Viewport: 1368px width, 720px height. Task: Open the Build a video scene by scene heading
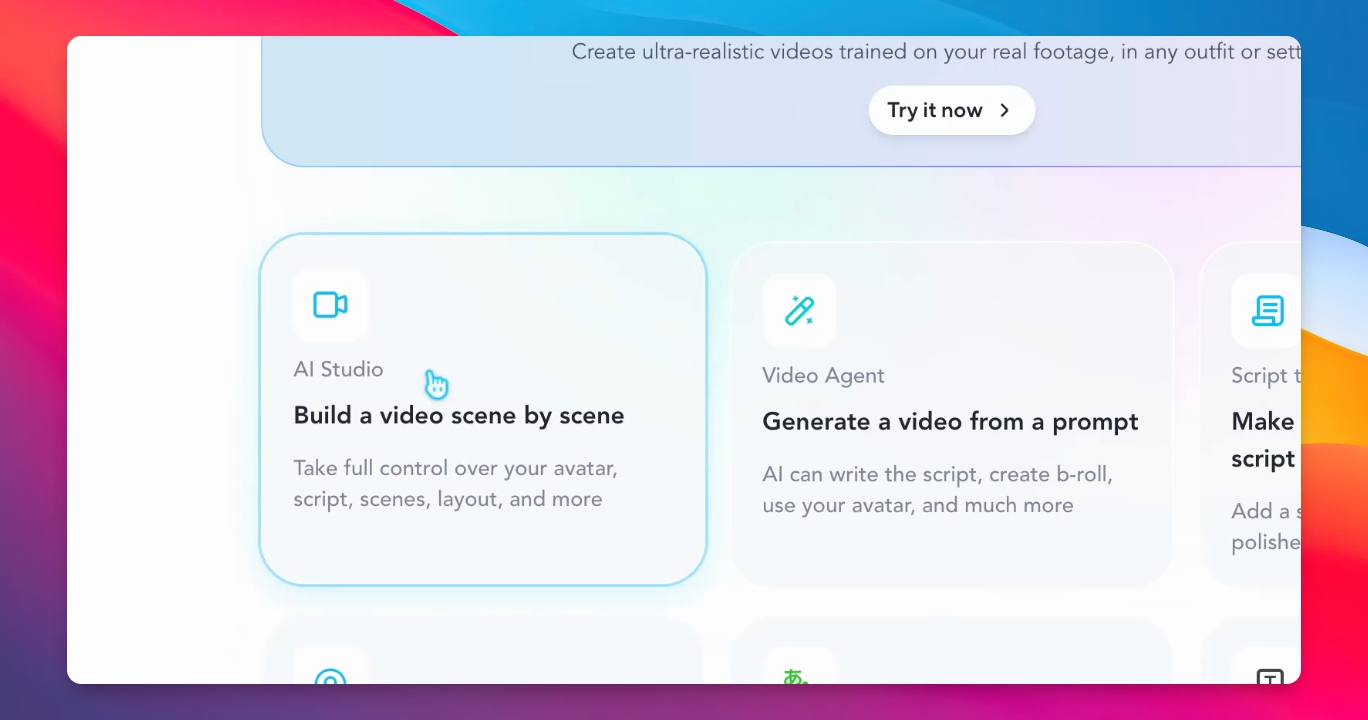click(459, 415)
